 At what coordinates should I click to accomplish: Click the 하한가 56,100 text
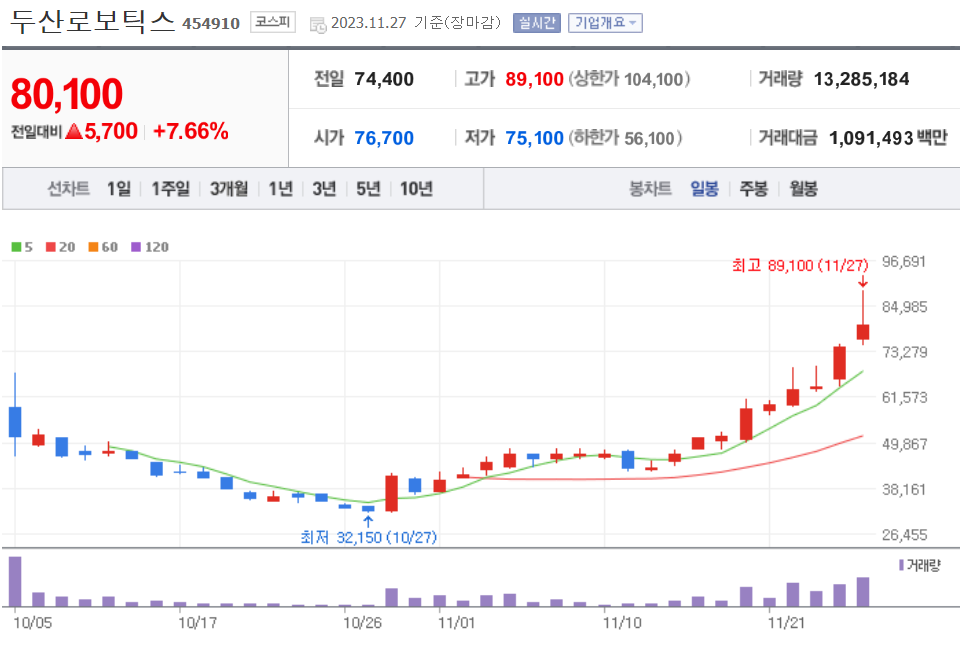(x=625, y=138)
